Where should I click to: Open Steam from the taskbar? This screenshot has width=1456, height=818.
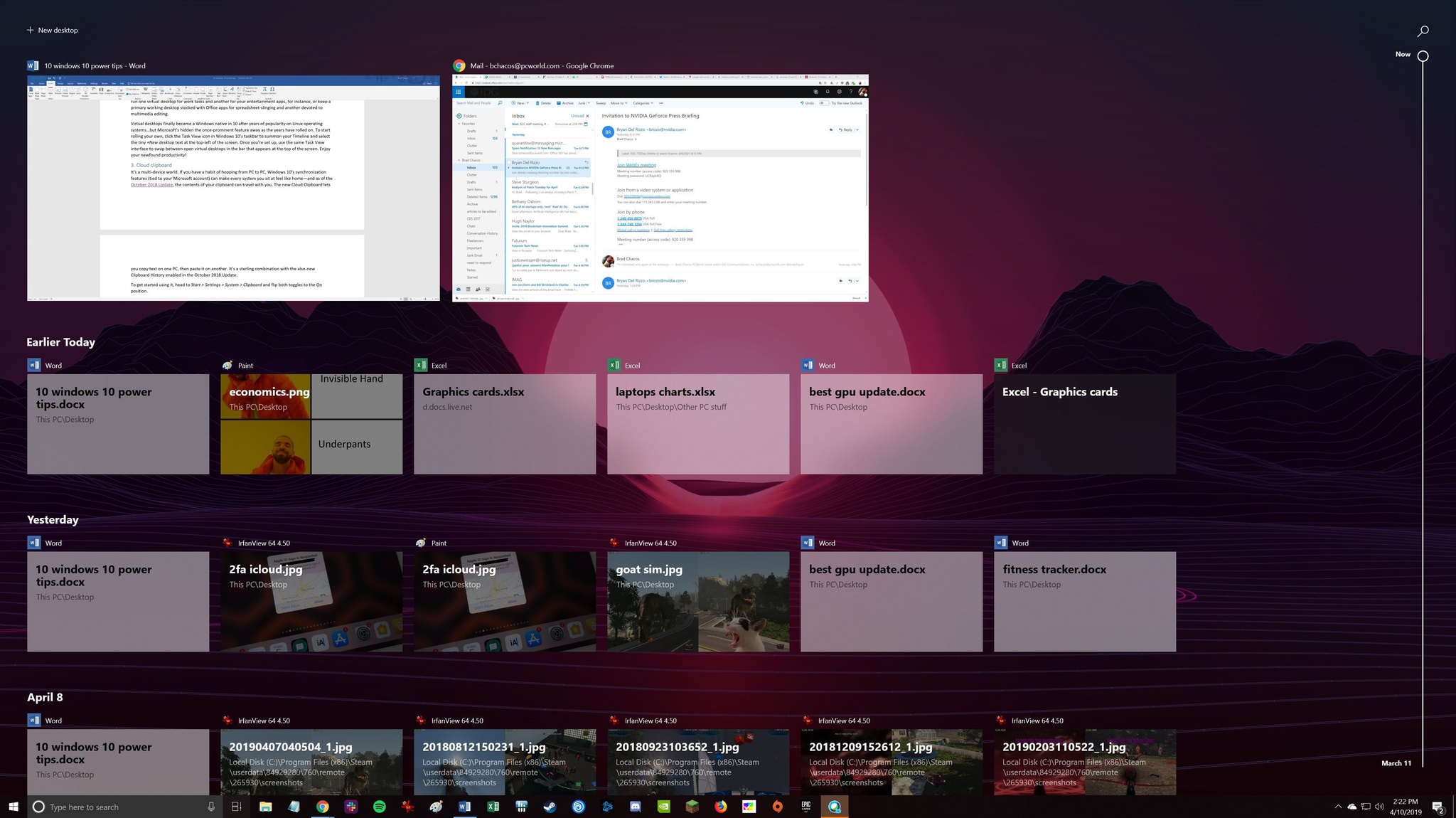click(x=550, y=807)
